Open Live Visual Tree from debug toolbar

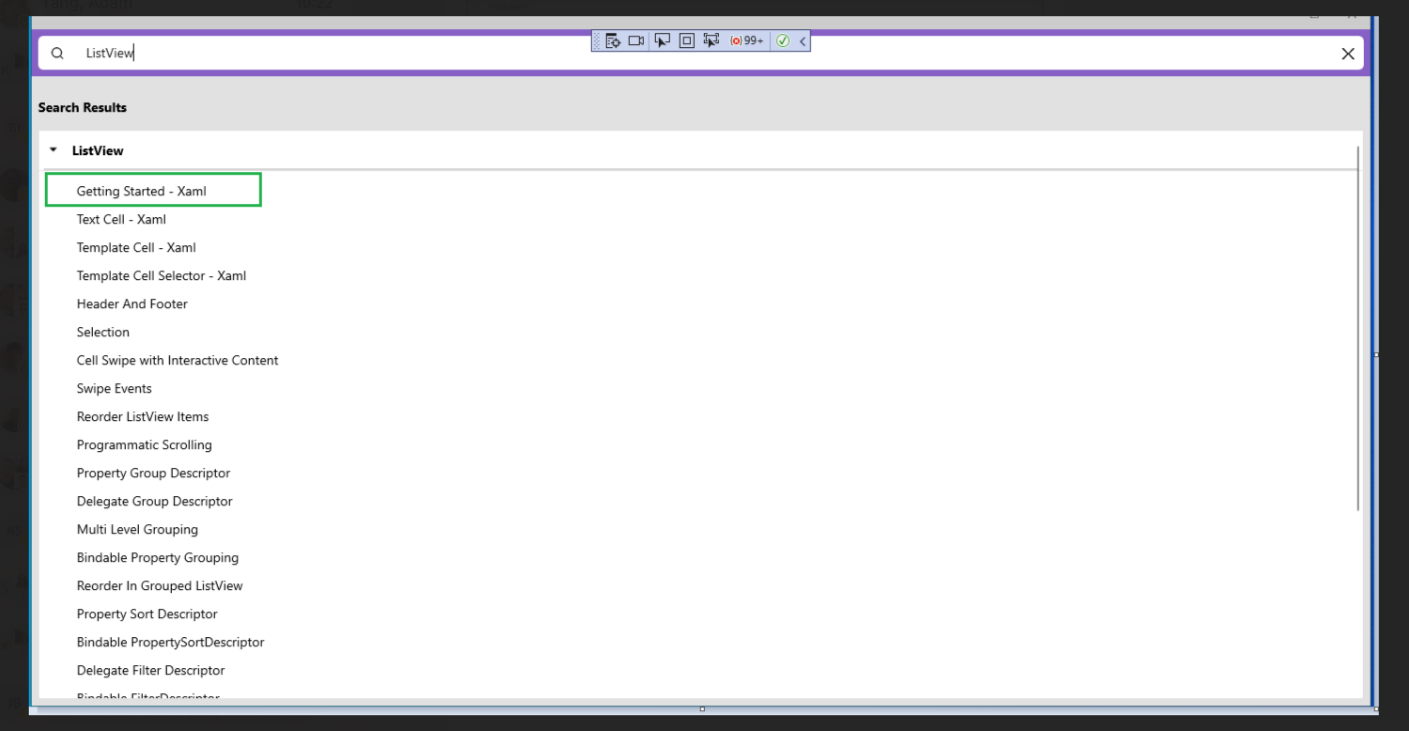613,41
